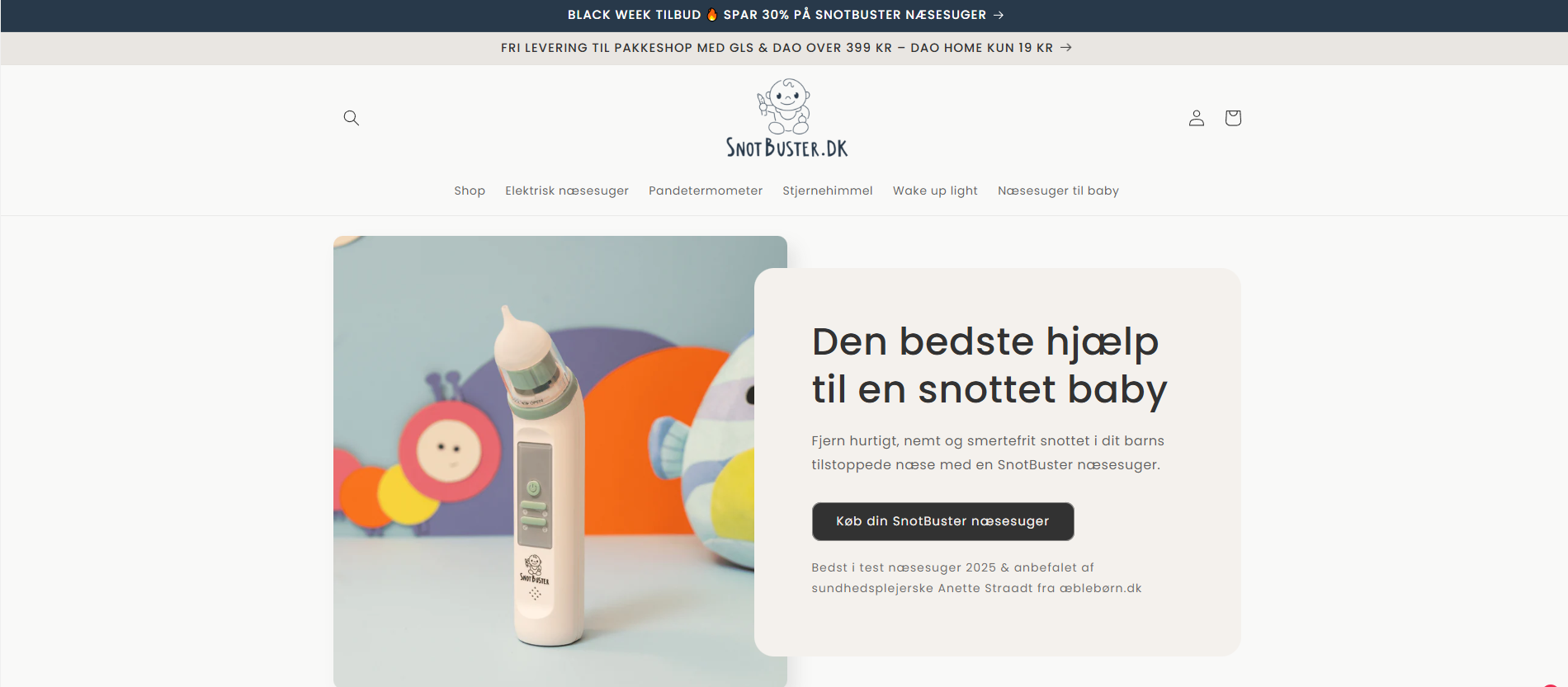1568x687 pixels.
Task: Click the arrow after free delivery text
Action: pos(1066,48)
